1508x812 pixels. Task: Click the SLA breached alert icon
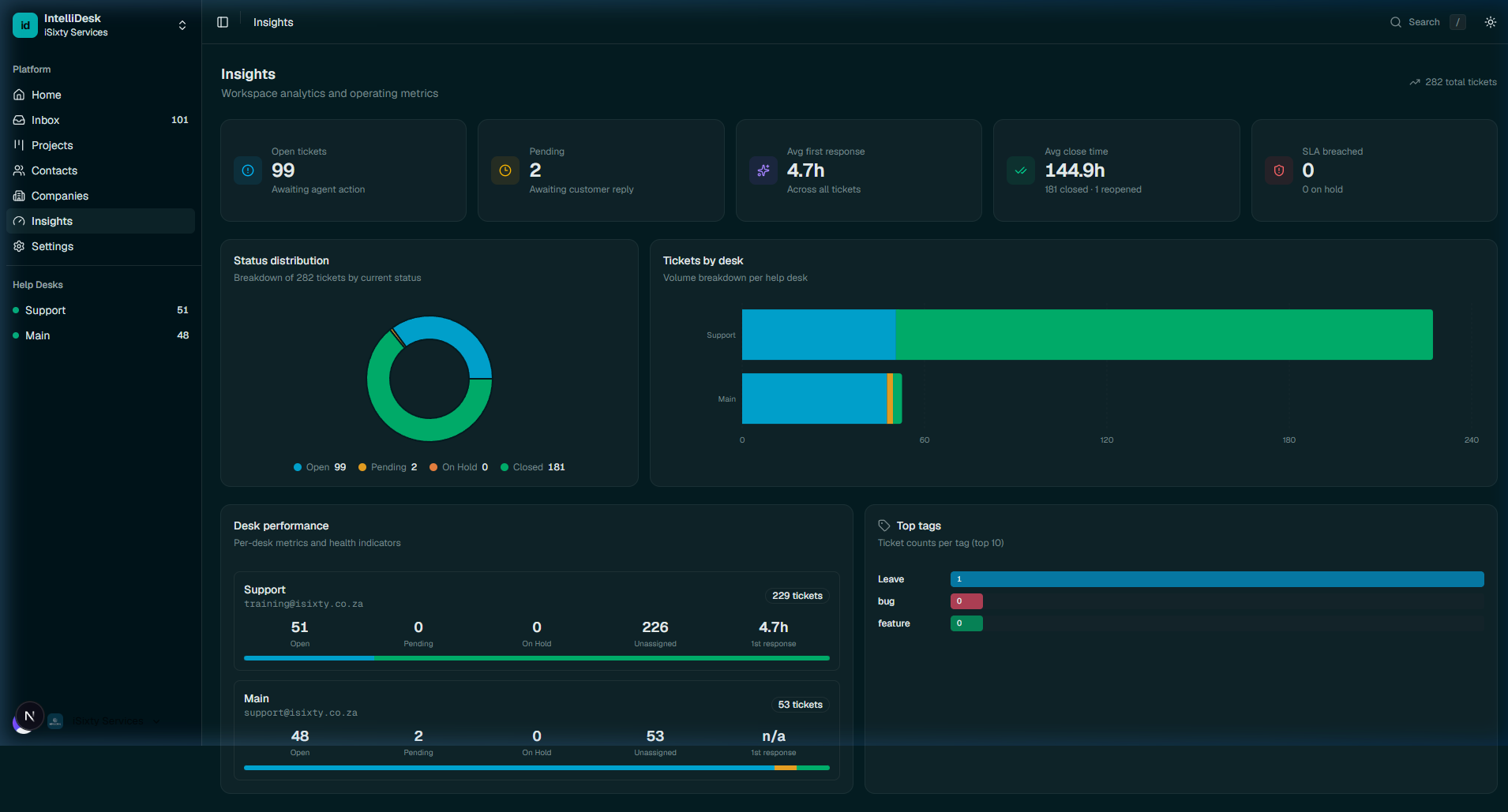point(1278,170)
